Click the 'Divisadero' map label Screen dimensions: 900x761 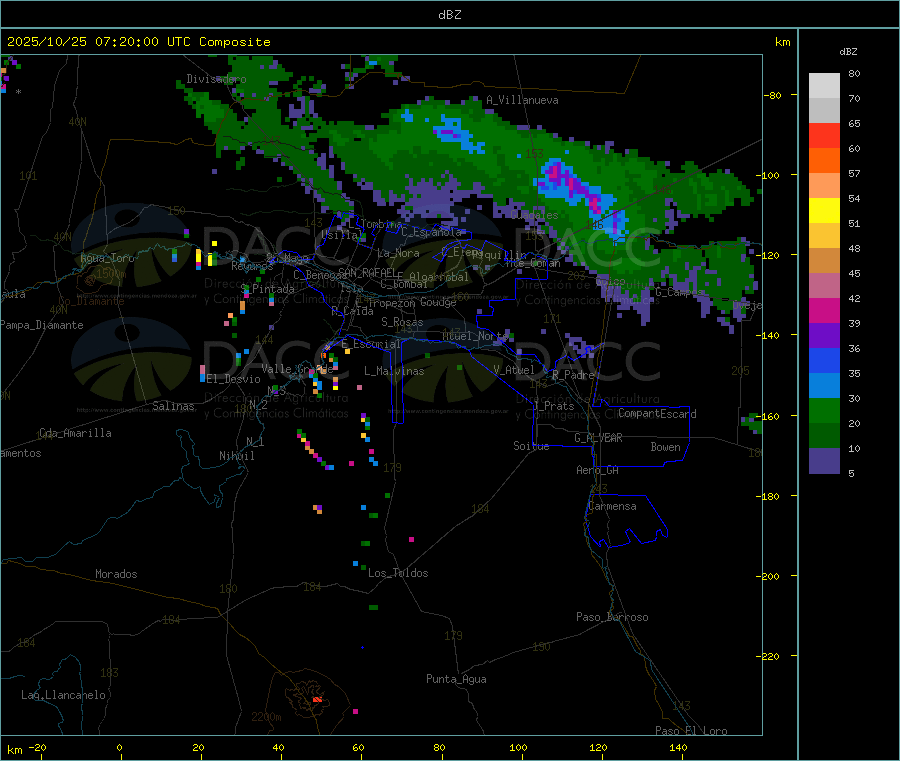(216, 79)
